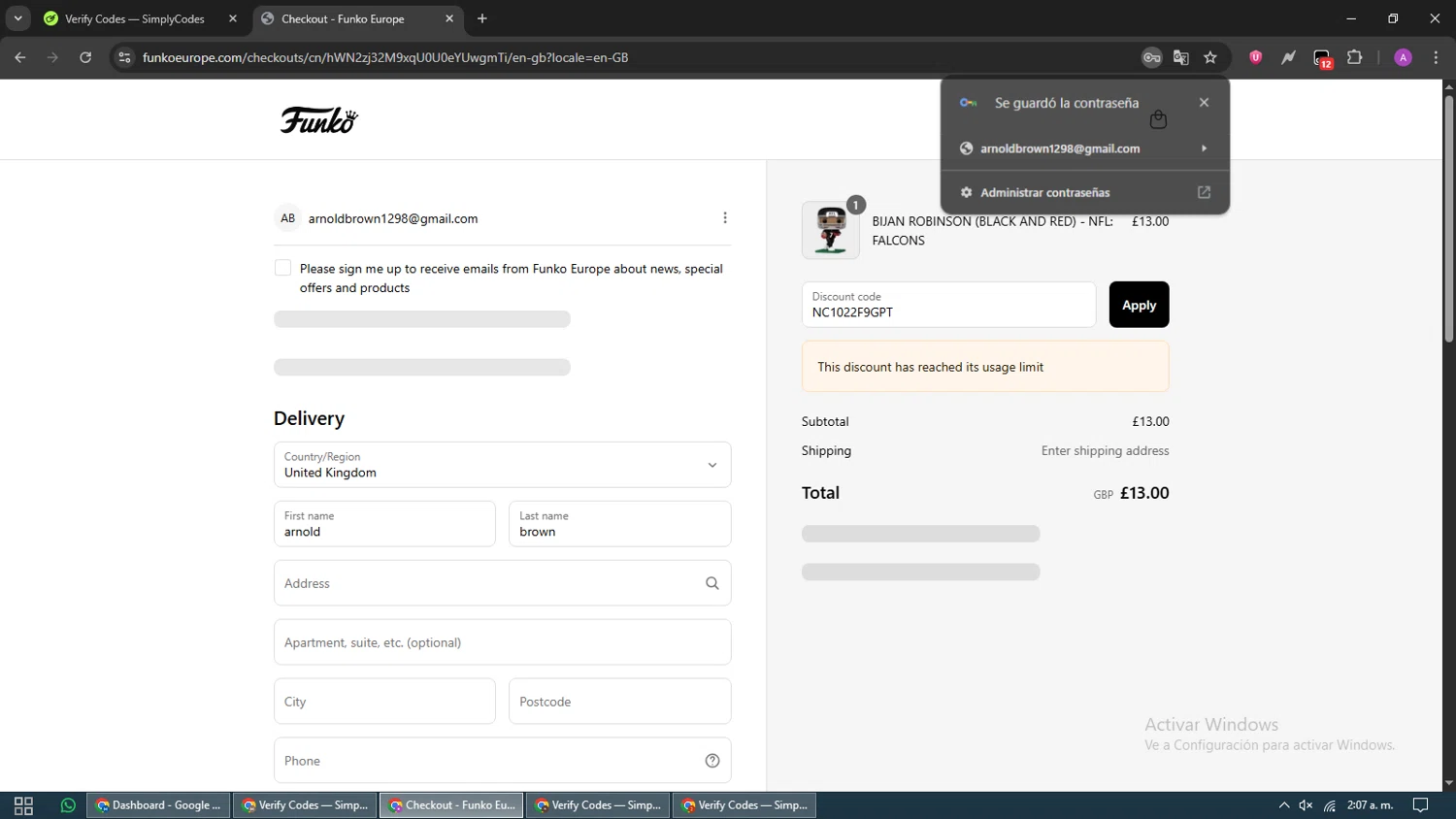
Task: Bookmark this page with the star icon
Action: [1210, 58]
